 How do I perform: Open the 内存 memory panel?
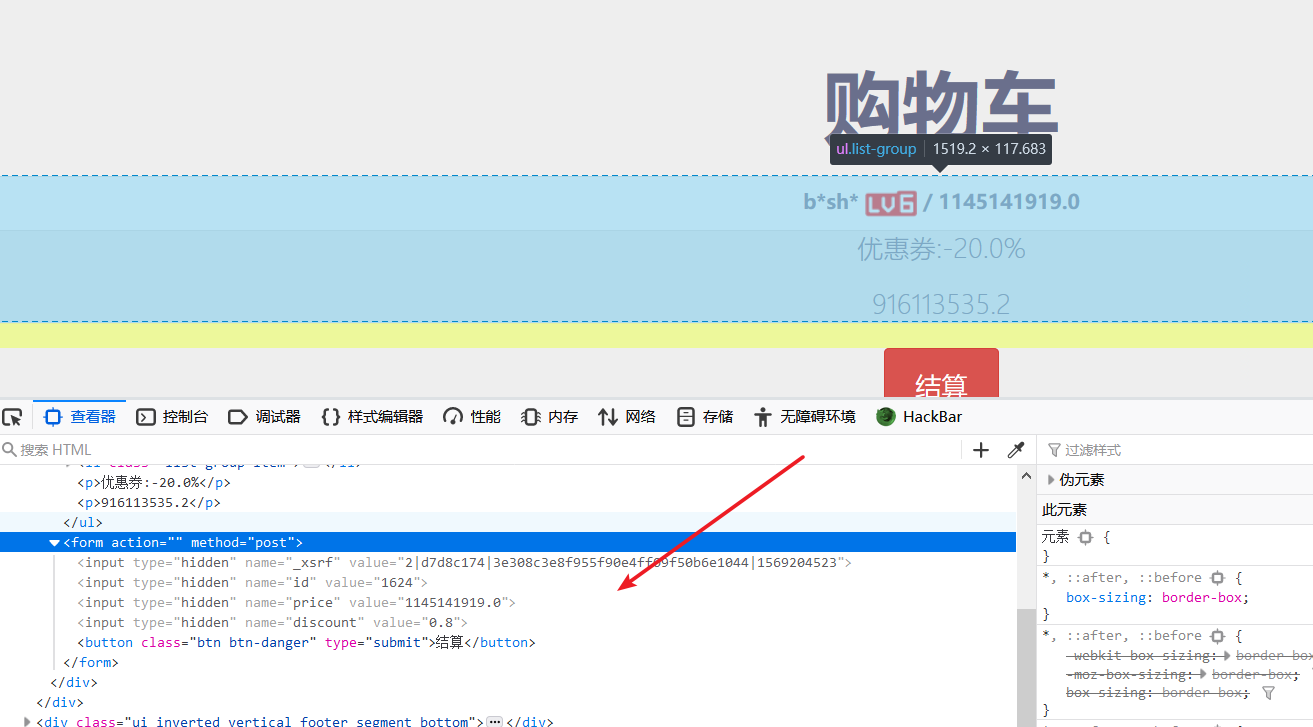pyautogui.click(x=550, y=417)
